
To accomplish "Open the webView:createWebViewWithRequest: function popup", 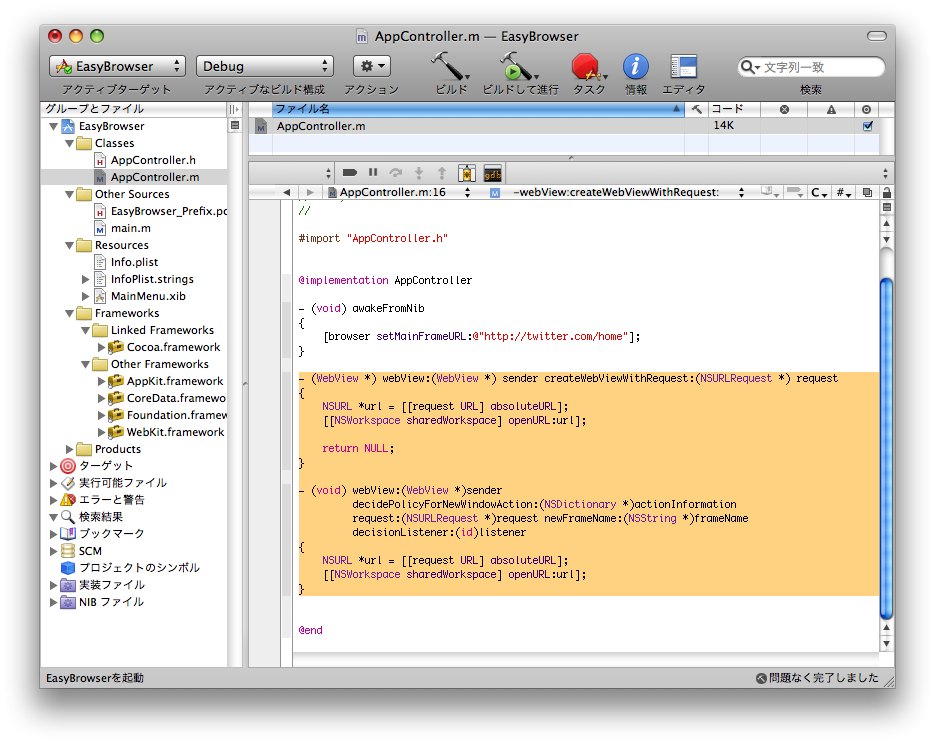I will (616, 192).
